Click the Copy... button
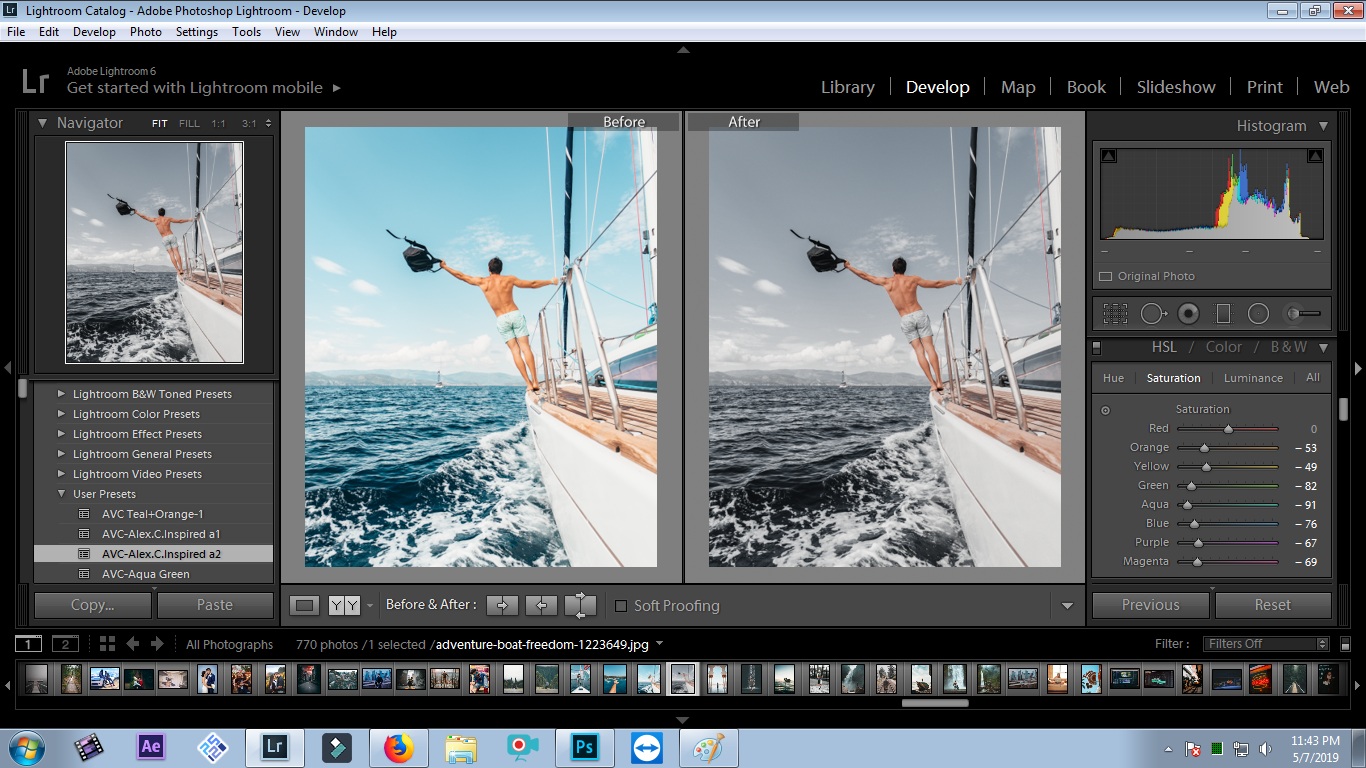This screenshot has width=1366, height=768. (x=93, y=605)
